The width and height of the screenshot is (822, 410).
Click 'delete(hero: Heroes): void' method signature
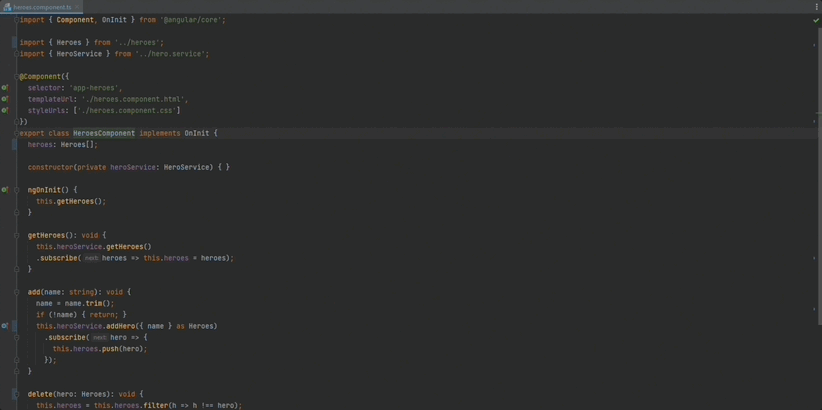[x=81, y=394]
